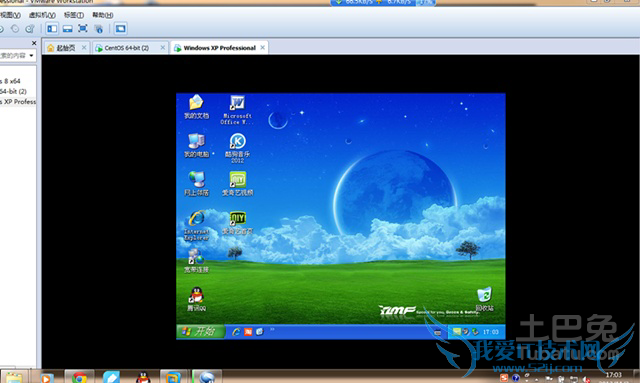The width and height of the screenshot is (640, 383).
Task: Select the '8 x64' VM in library
Action: tap(10, 81)
